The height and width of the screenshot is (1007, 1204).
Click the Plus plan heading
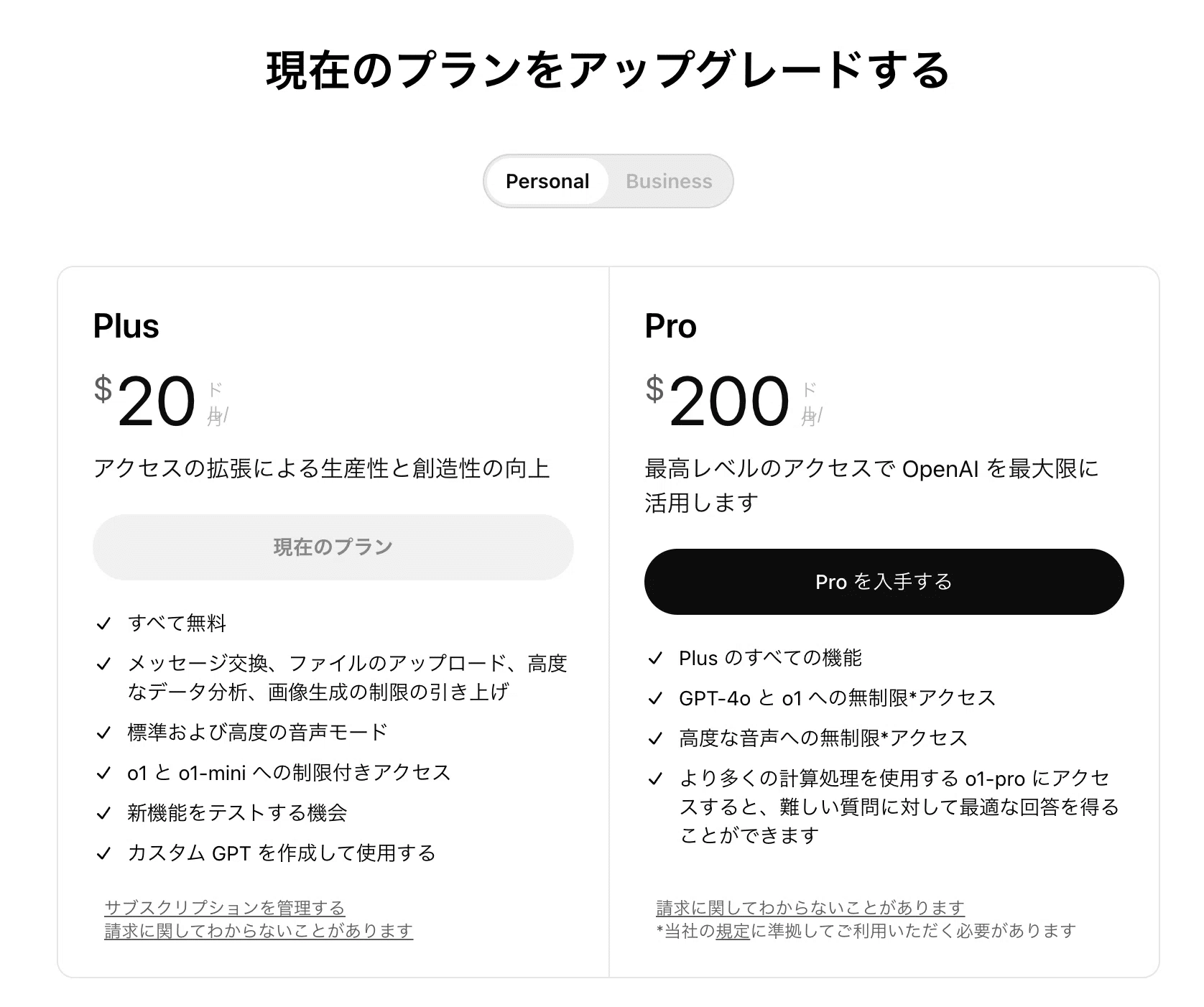(x=126, y=325)
